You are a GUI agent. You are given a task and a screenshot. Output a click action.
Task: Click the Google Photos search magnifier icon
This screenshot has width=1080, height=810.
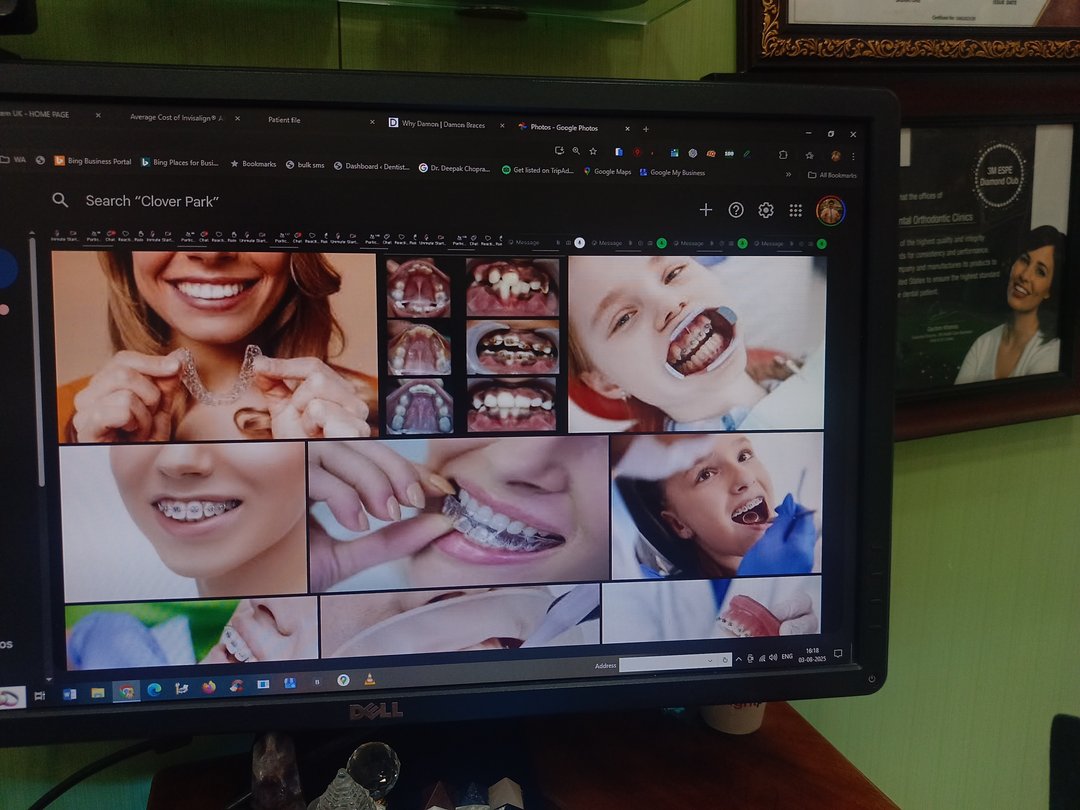click(x=60, y=200)
